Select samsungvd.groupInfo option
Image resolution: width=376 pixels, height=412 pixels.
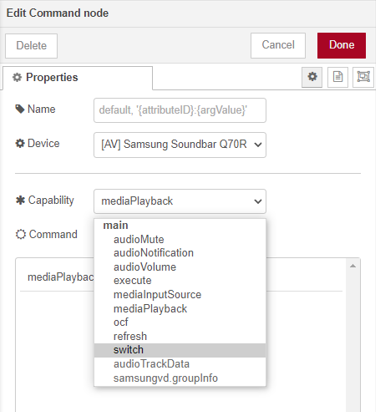coord(180,378)
